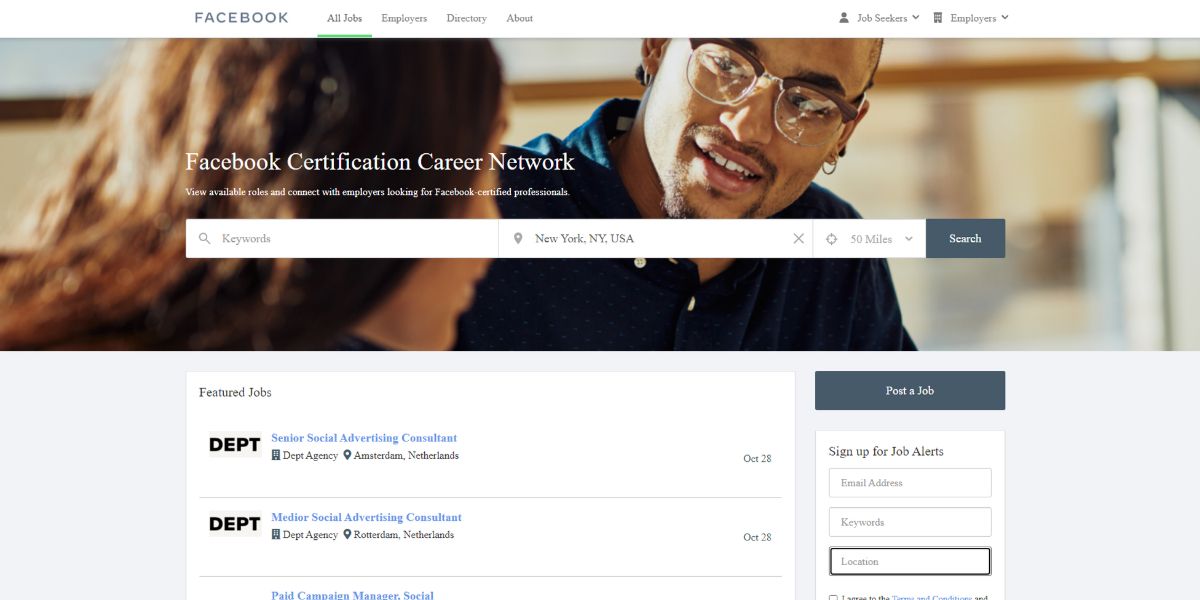The width and height of the screenshot is (1200, 600).
Task: Click the Sign up for Job Alerts heading
Action: click(886, 451)
